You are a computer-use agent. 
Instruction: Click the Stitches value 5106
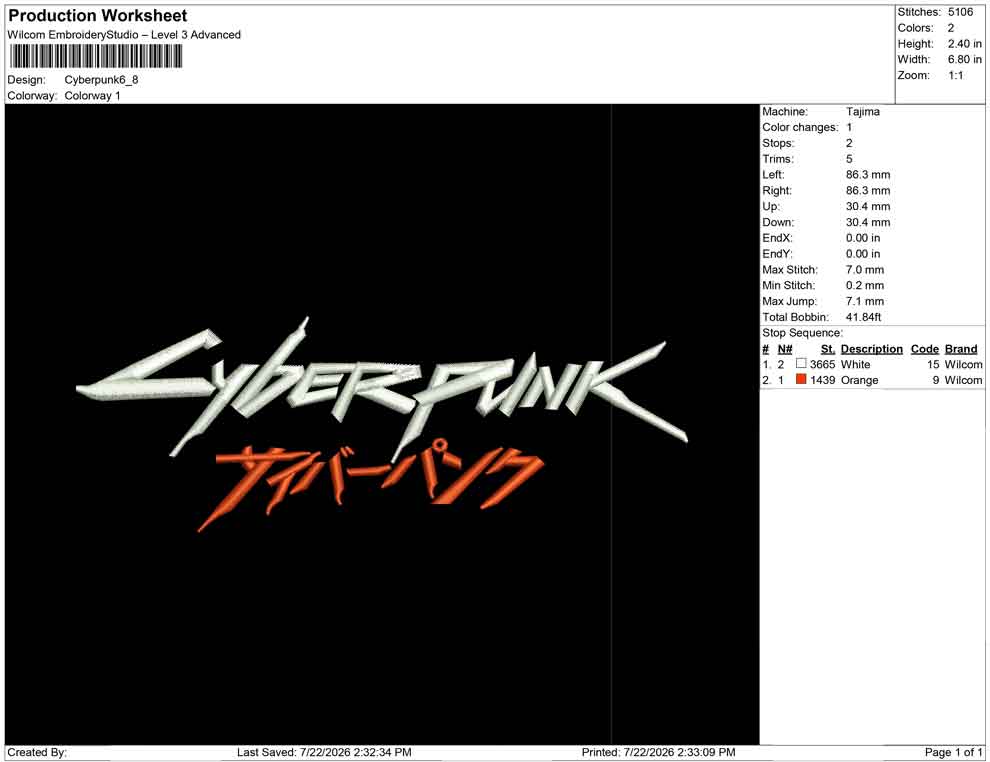(960, 12)
